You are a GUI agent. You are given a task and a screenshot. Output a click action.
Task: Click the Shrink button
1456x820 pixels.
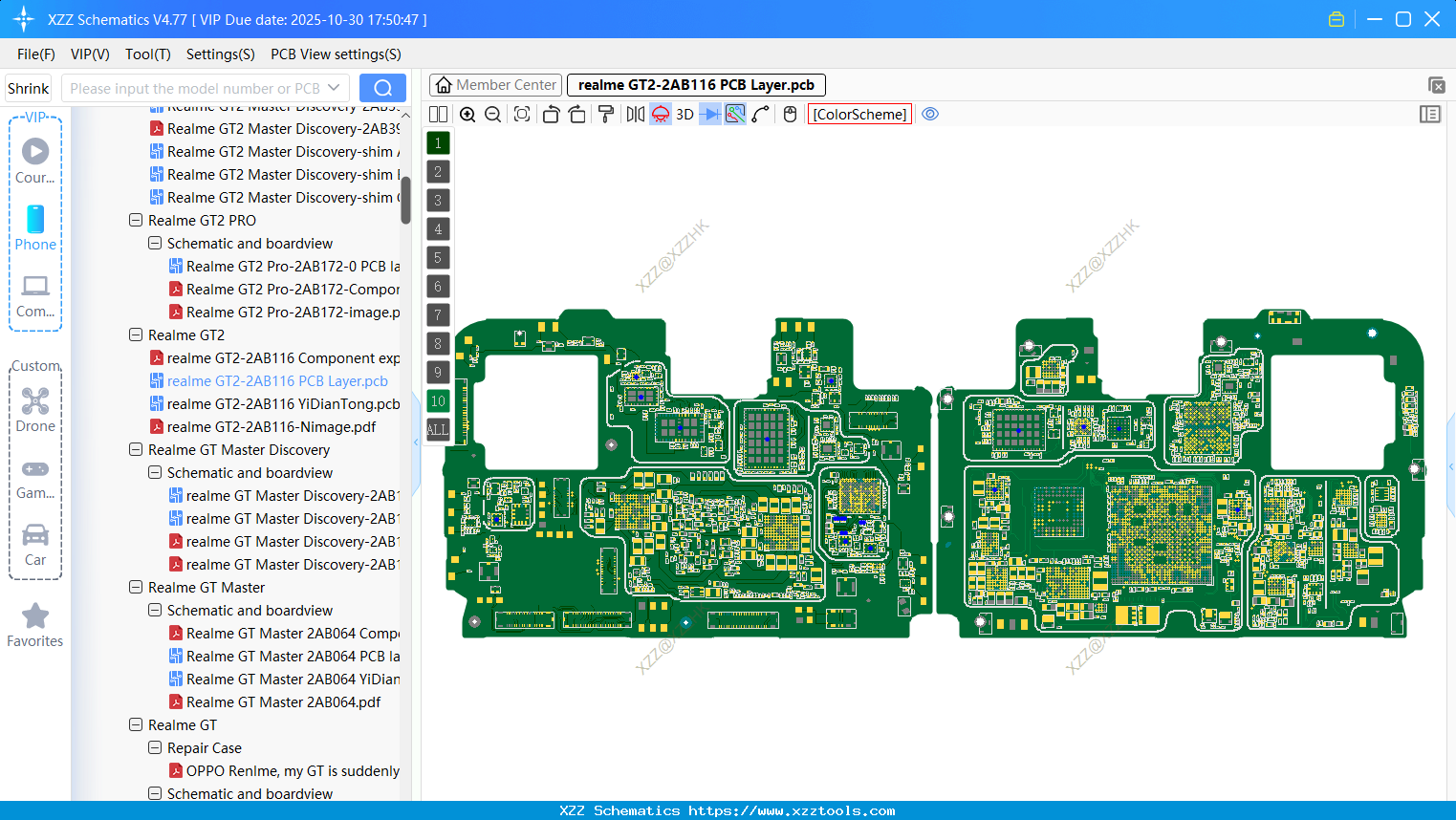click(28, 88)
